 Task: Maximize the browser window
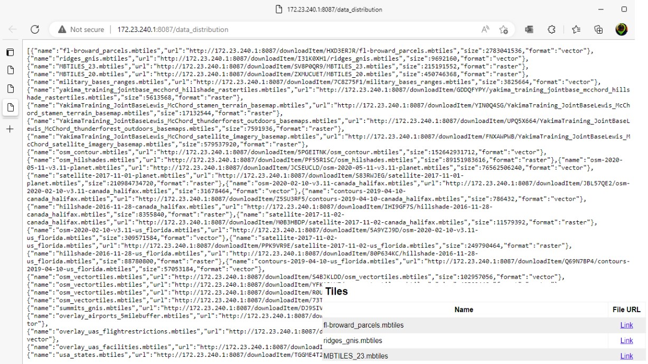click(x=624, y=9)
